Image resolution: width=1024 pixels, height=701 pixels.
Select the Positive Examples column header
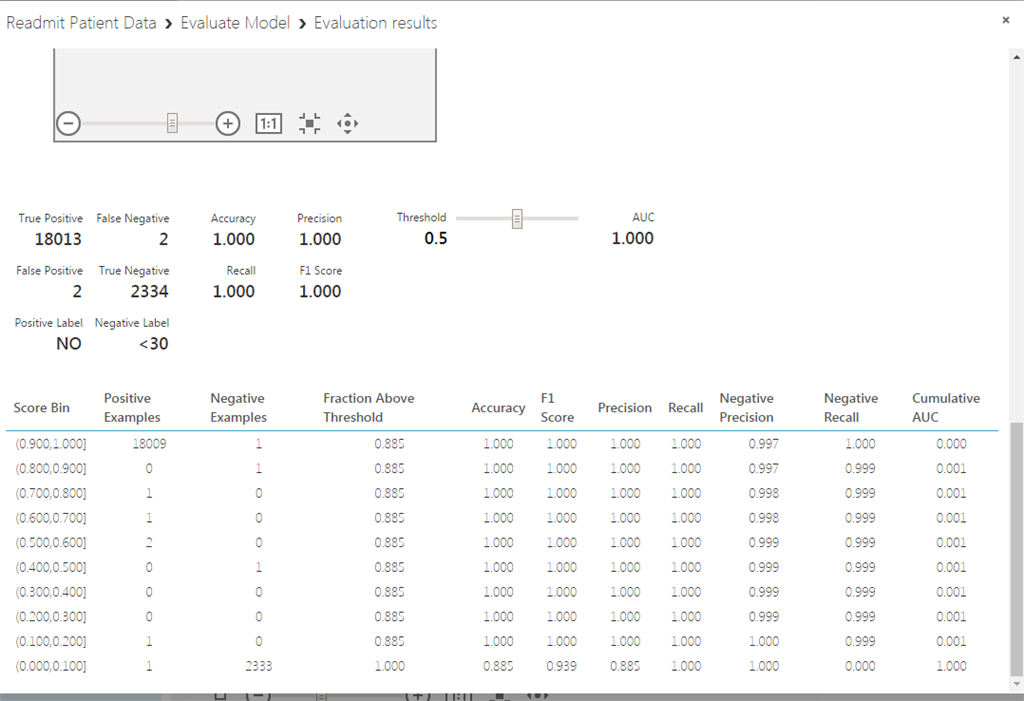point(132,408)
